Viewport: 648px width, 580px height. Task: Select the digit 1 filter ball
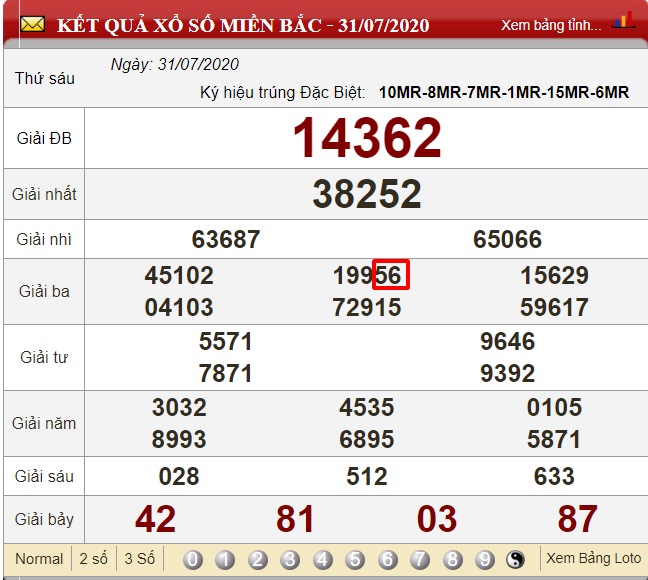(225, 560)
